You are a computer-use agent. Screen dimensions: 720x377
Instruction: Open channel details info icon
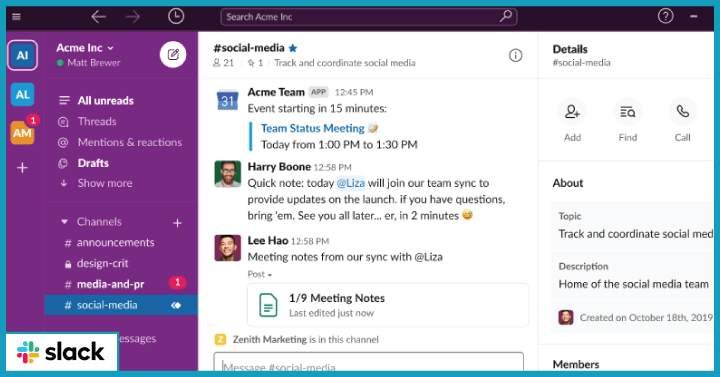[x=515, y=56]
